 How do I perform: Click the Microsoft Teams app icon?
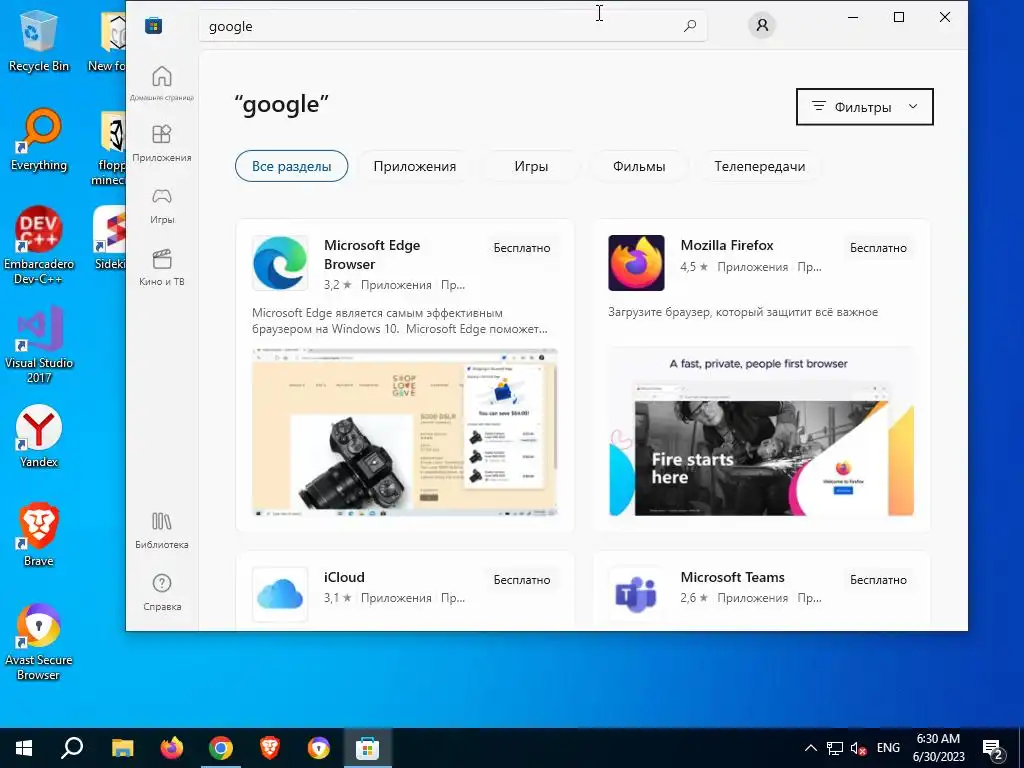pyautogui.click(x=636, y=594)
